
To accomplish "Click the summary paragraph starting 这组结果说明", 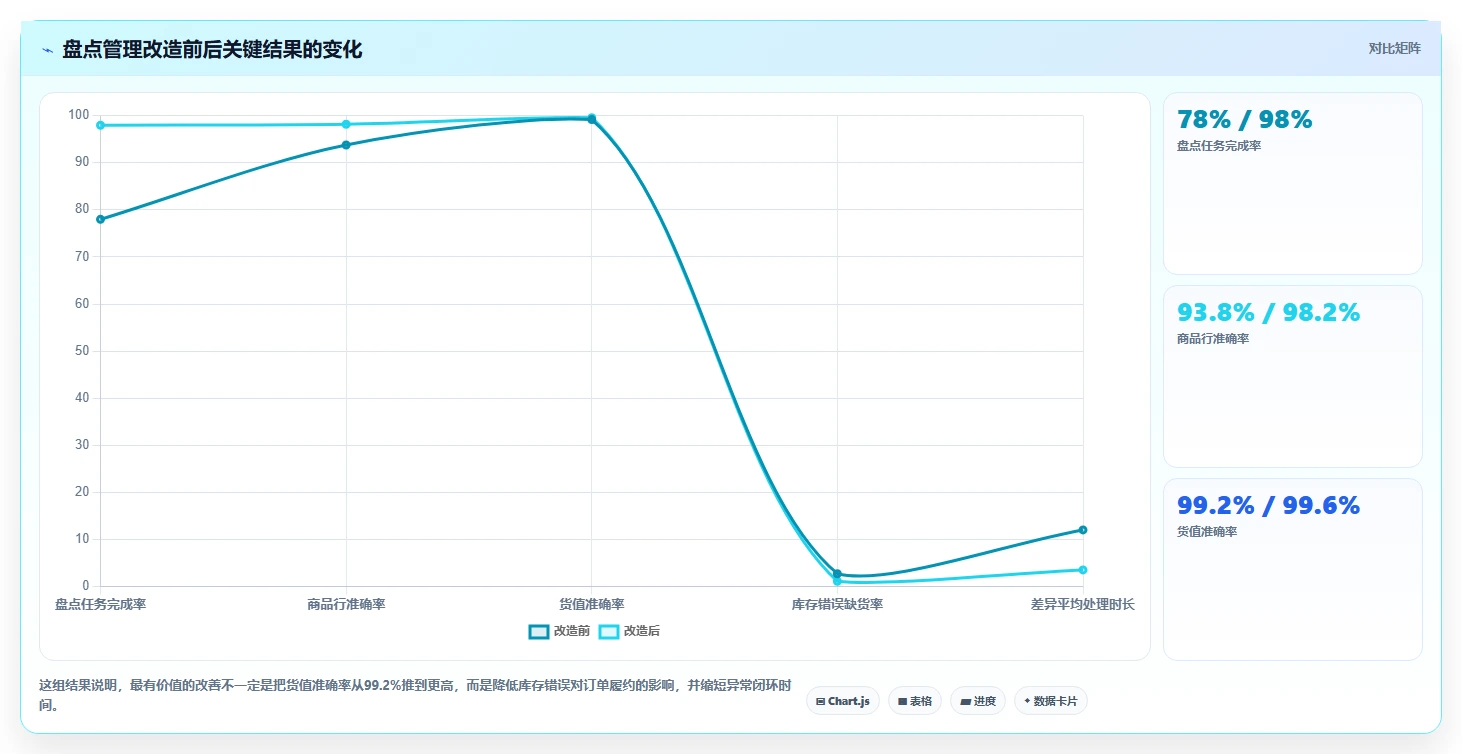I will coord(415,695).
